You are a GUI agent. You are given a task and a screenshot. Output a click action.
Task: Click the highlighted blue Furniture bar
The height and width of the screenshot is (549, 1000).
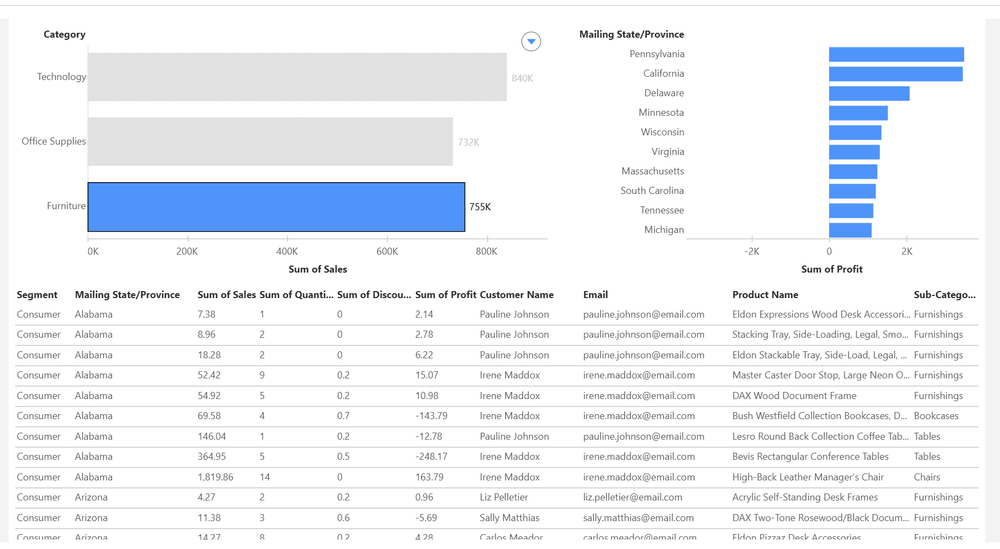(276, 207)
